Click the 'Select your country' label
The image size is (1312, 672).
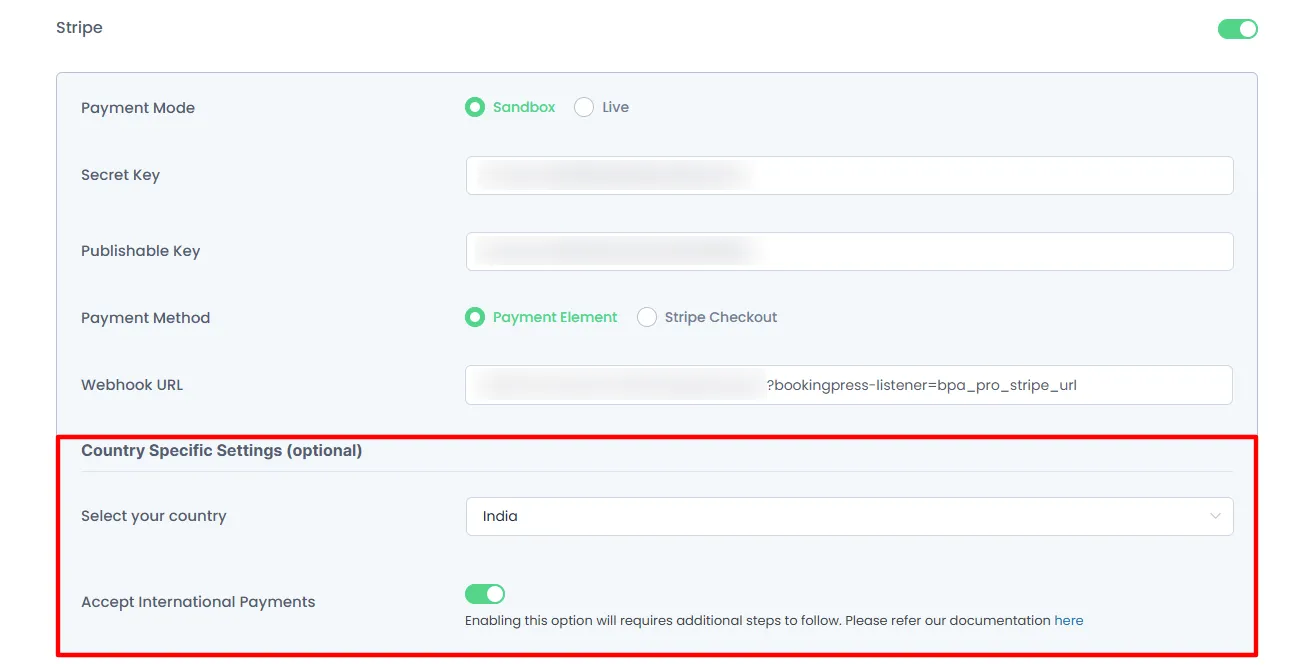coord(154,516)
